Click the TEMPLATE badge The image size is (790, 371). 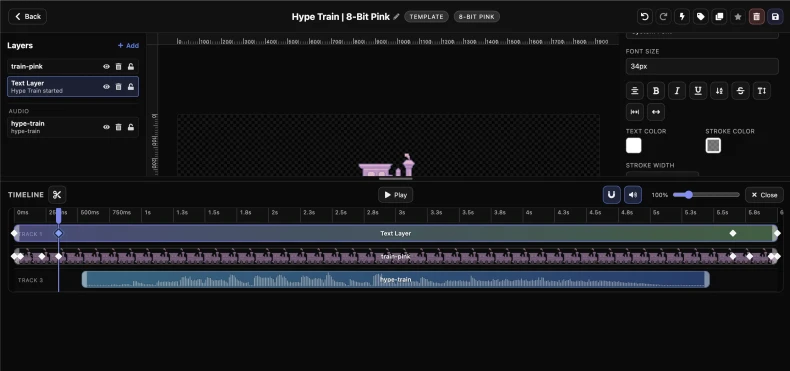(426, 17)
